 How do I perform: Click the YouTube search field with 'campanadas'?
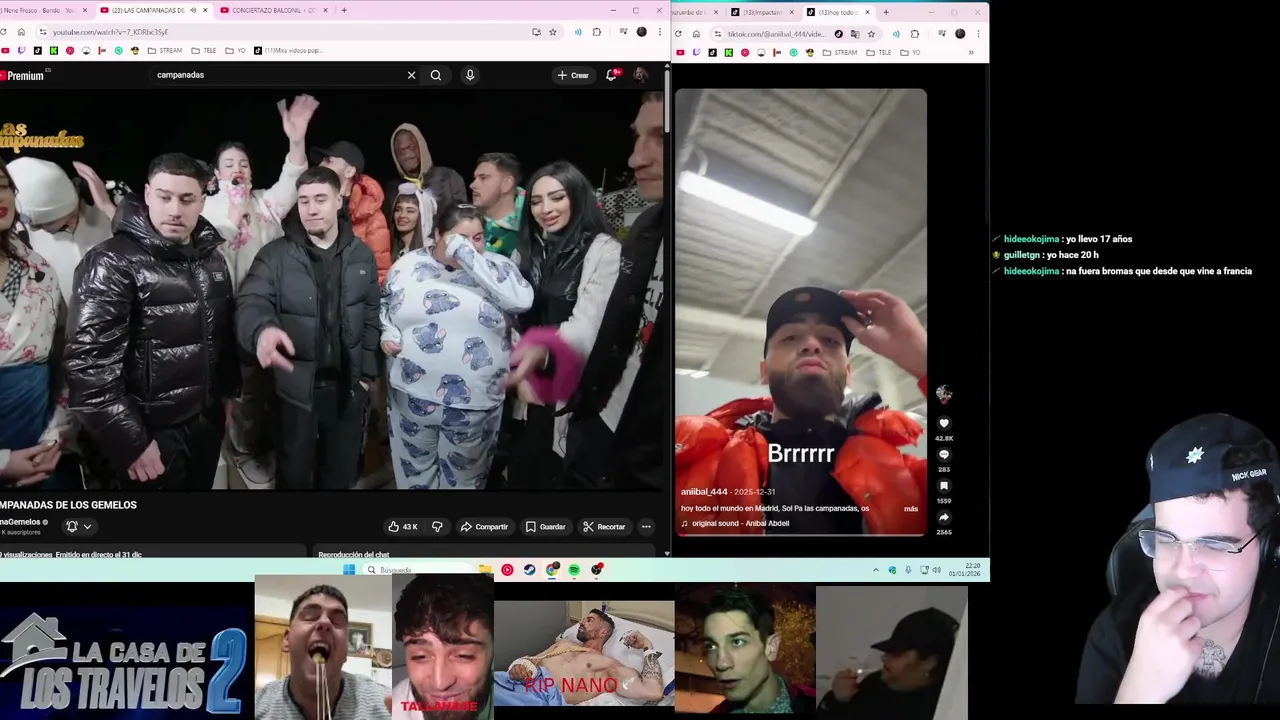tap(277, 75)
